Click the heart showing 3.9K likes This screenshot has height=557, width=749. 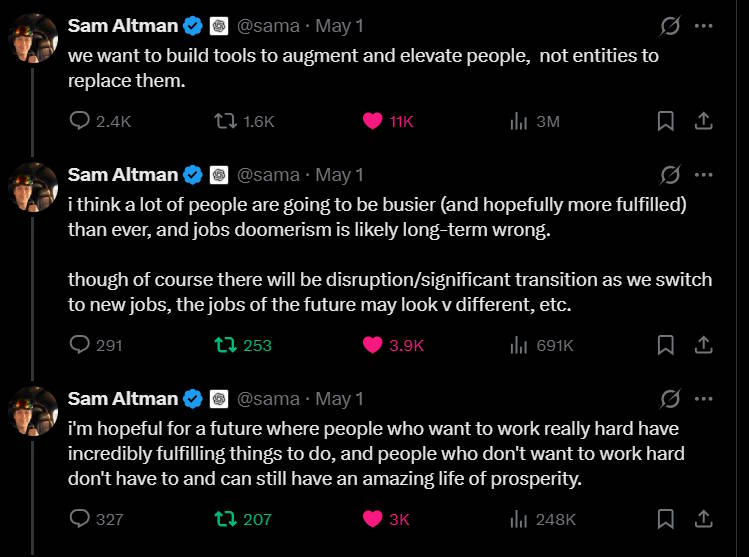tap(372, 345)
